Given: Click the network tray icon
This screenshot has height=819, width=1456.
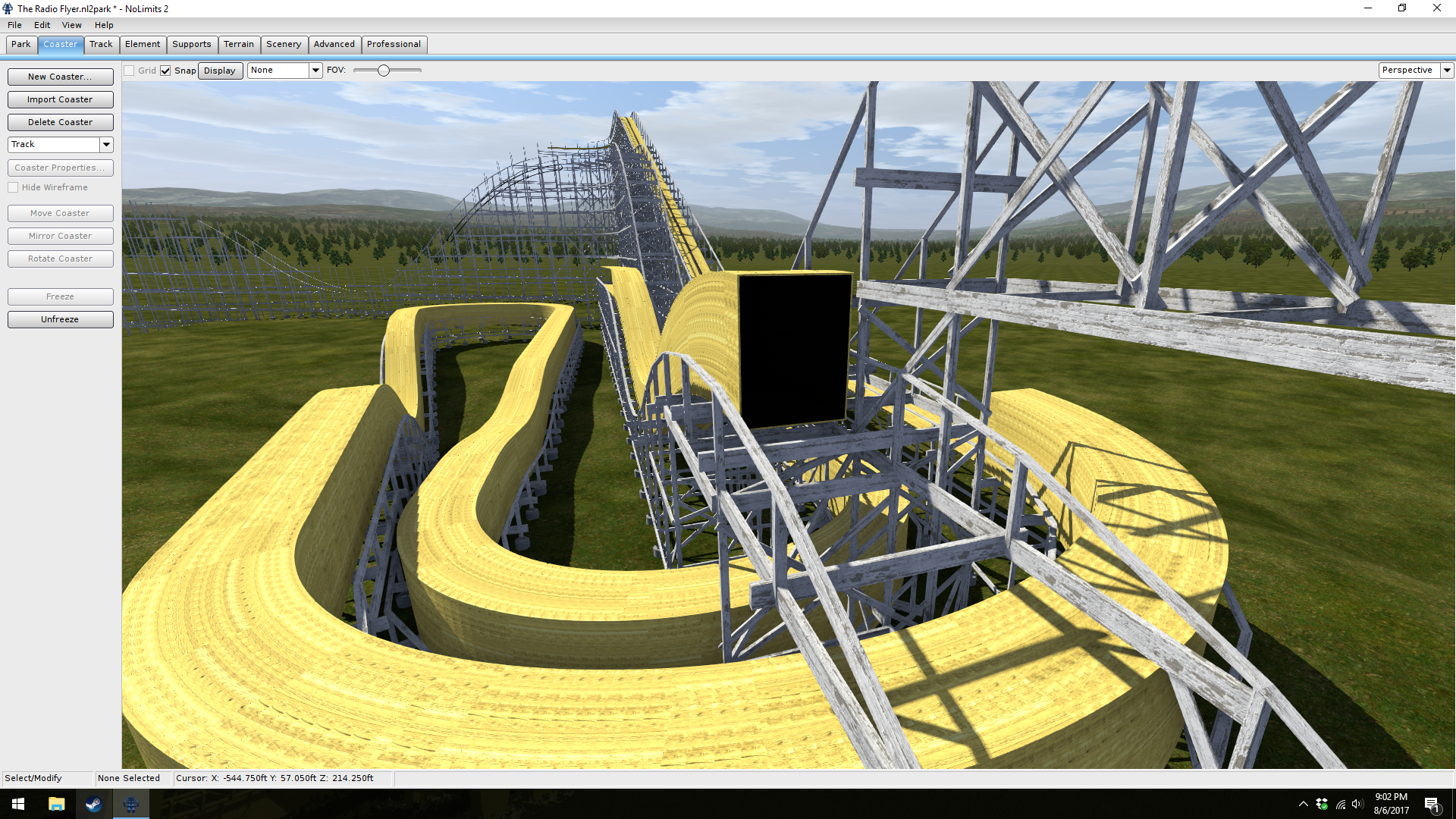Looking at the screenshot, I should 1341,804.
